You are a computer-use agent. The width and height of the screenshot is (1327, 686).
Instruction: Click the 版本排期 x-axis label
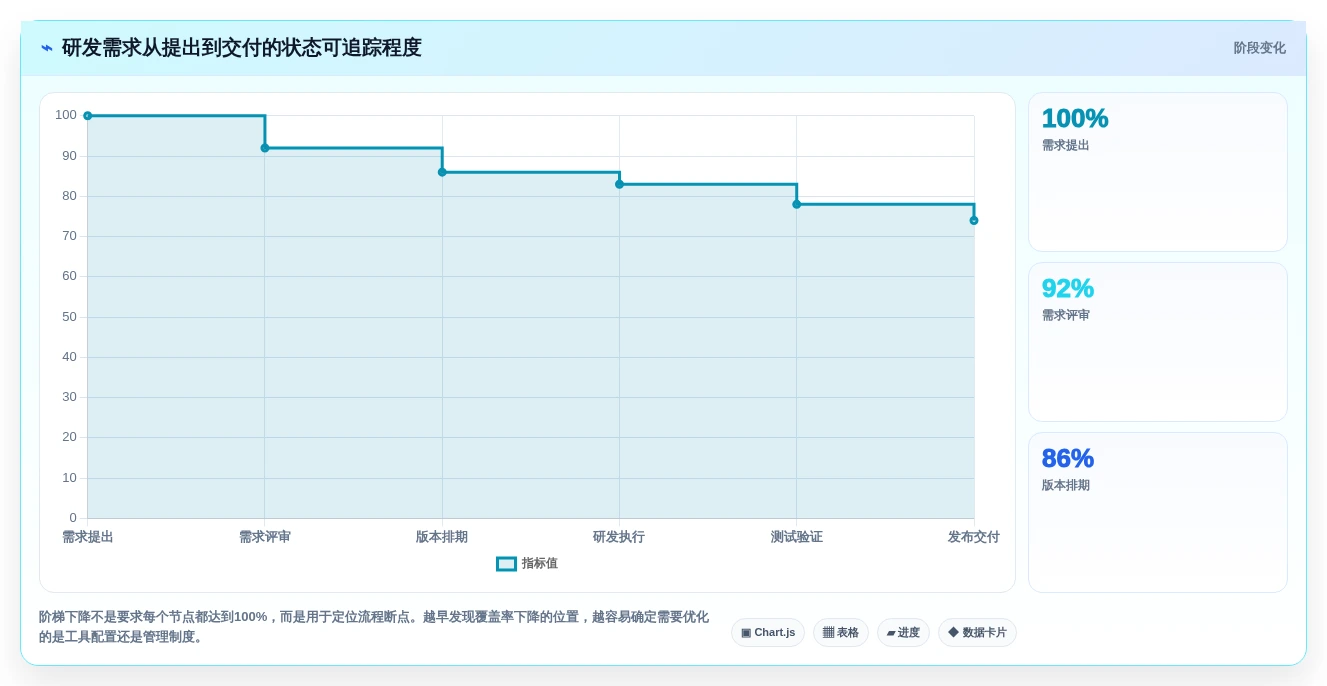coord(442,537)
